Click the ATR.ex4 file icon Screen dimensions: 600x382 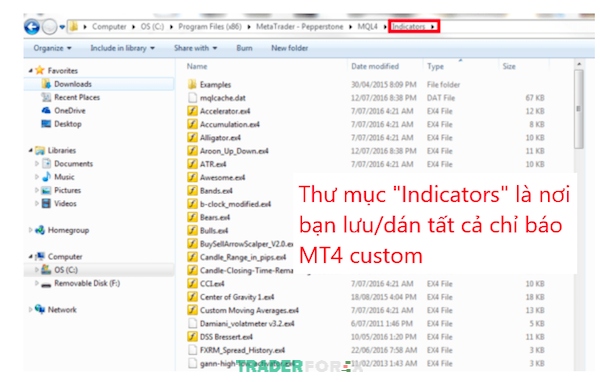coord(192,164)
